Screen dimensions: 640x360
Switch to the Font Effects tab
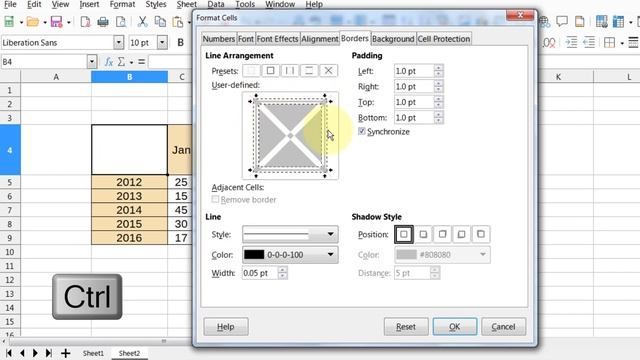pos(278,39)
